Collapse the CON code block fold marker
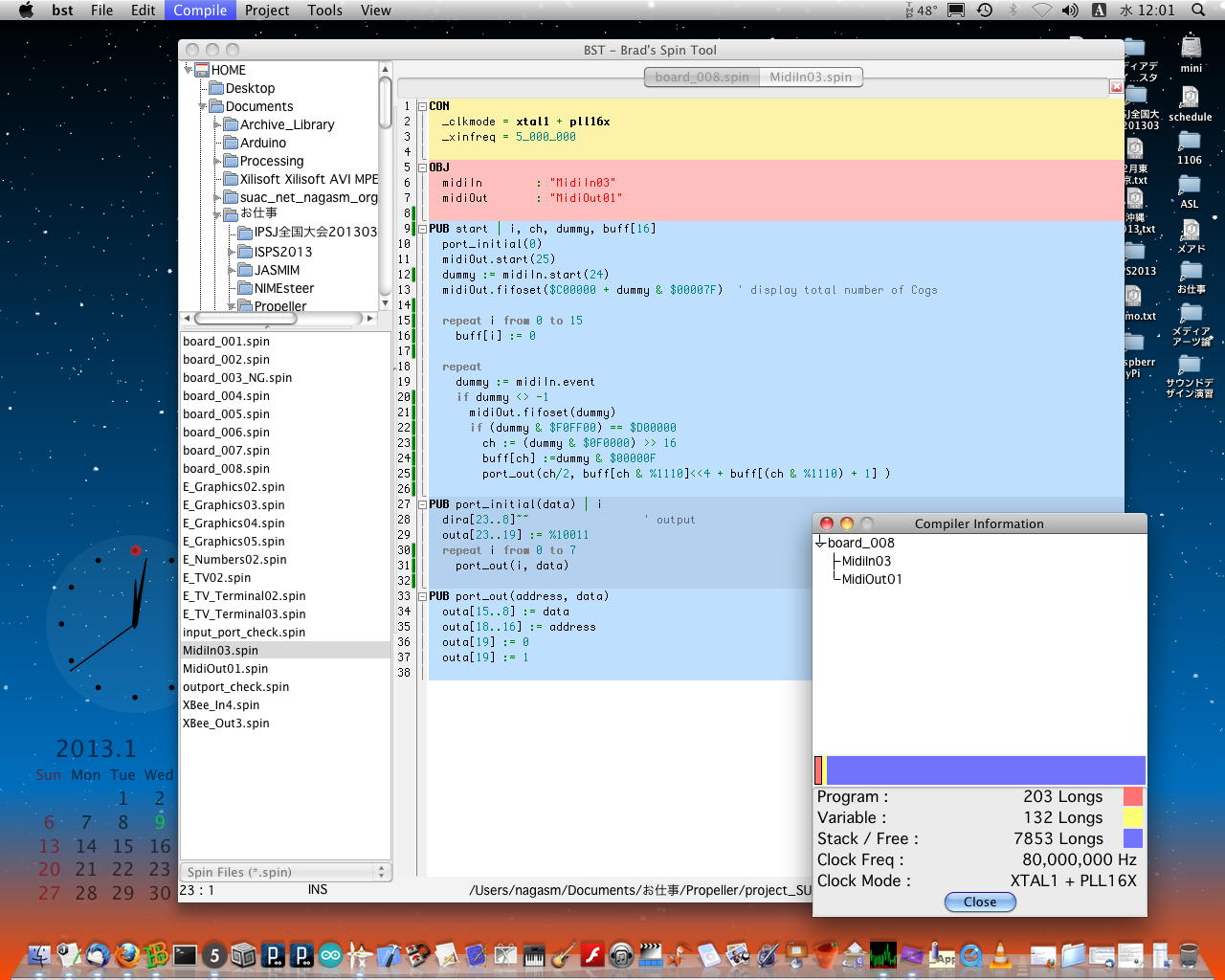The width and height of the screenshot is (1225, 980). (422, 106)
